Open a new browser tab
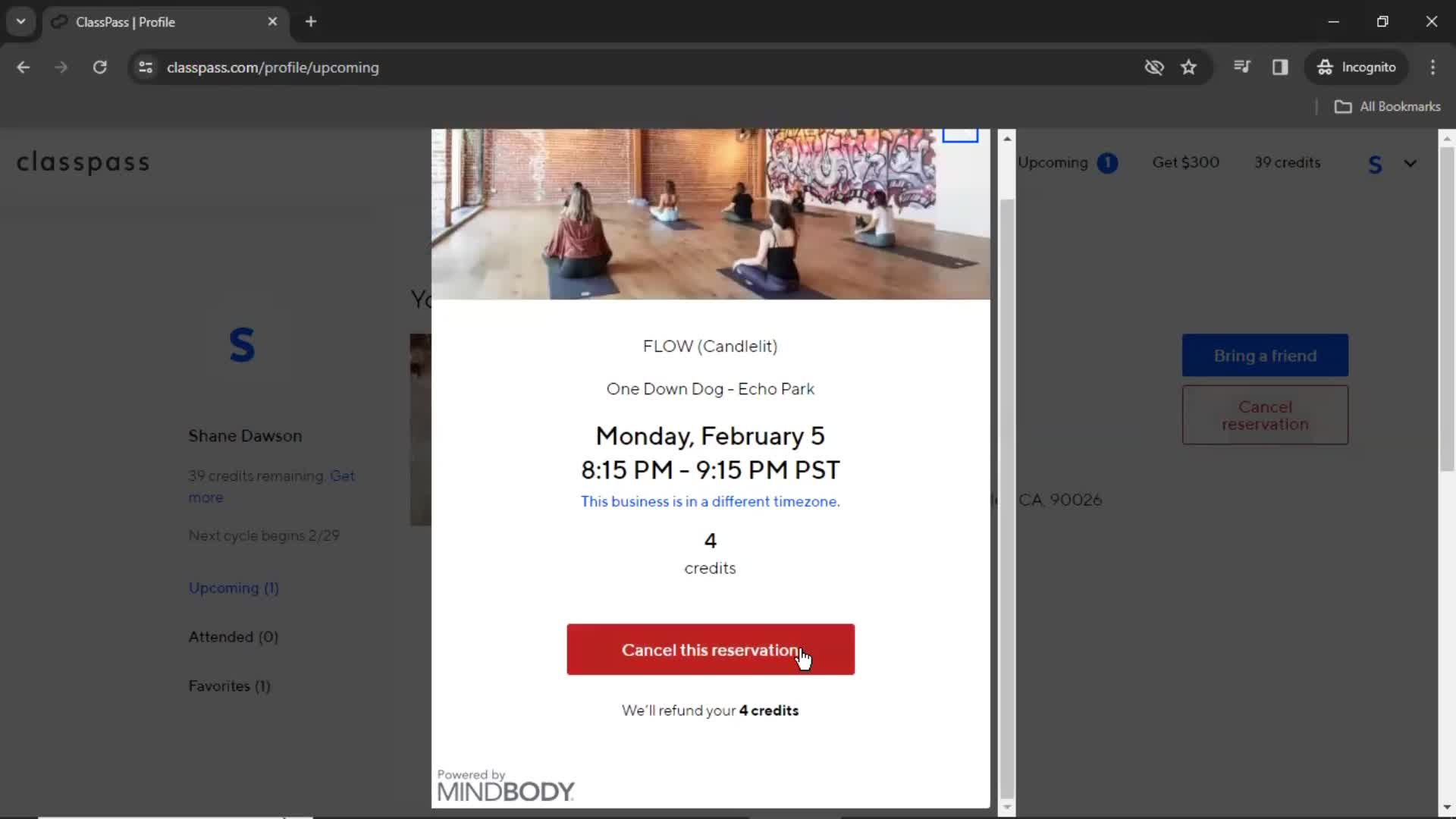The height and width of the screenshot is (819, 1456). [311, 22]
